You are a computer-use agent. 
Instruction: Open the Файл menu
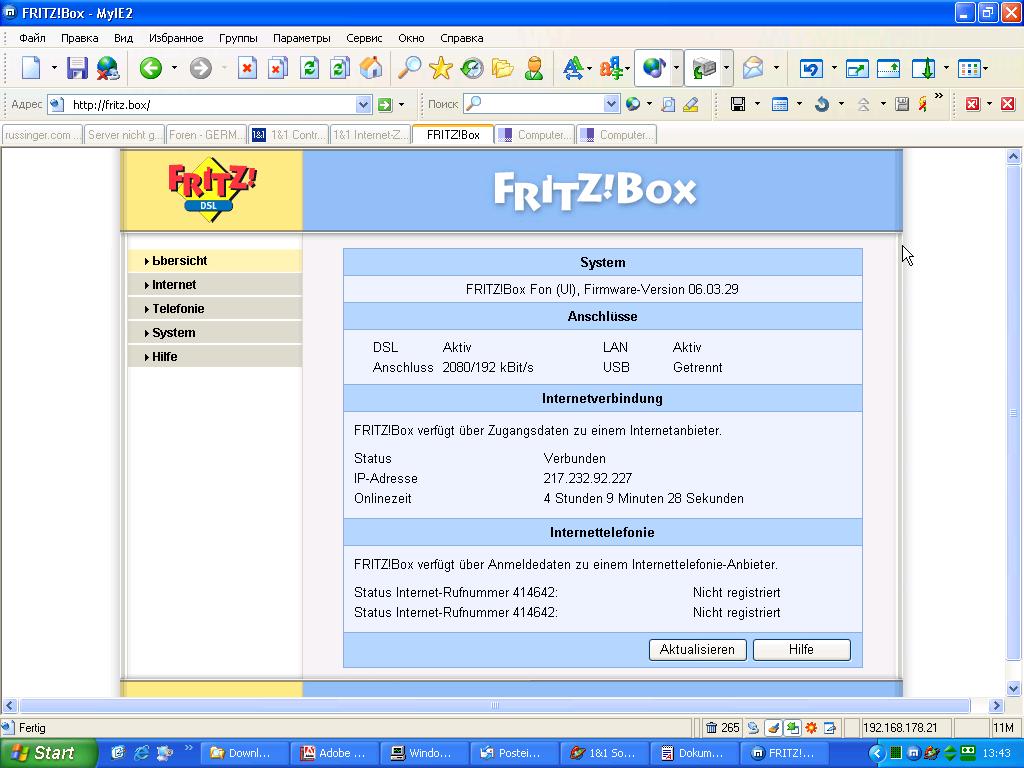point(32,38)
